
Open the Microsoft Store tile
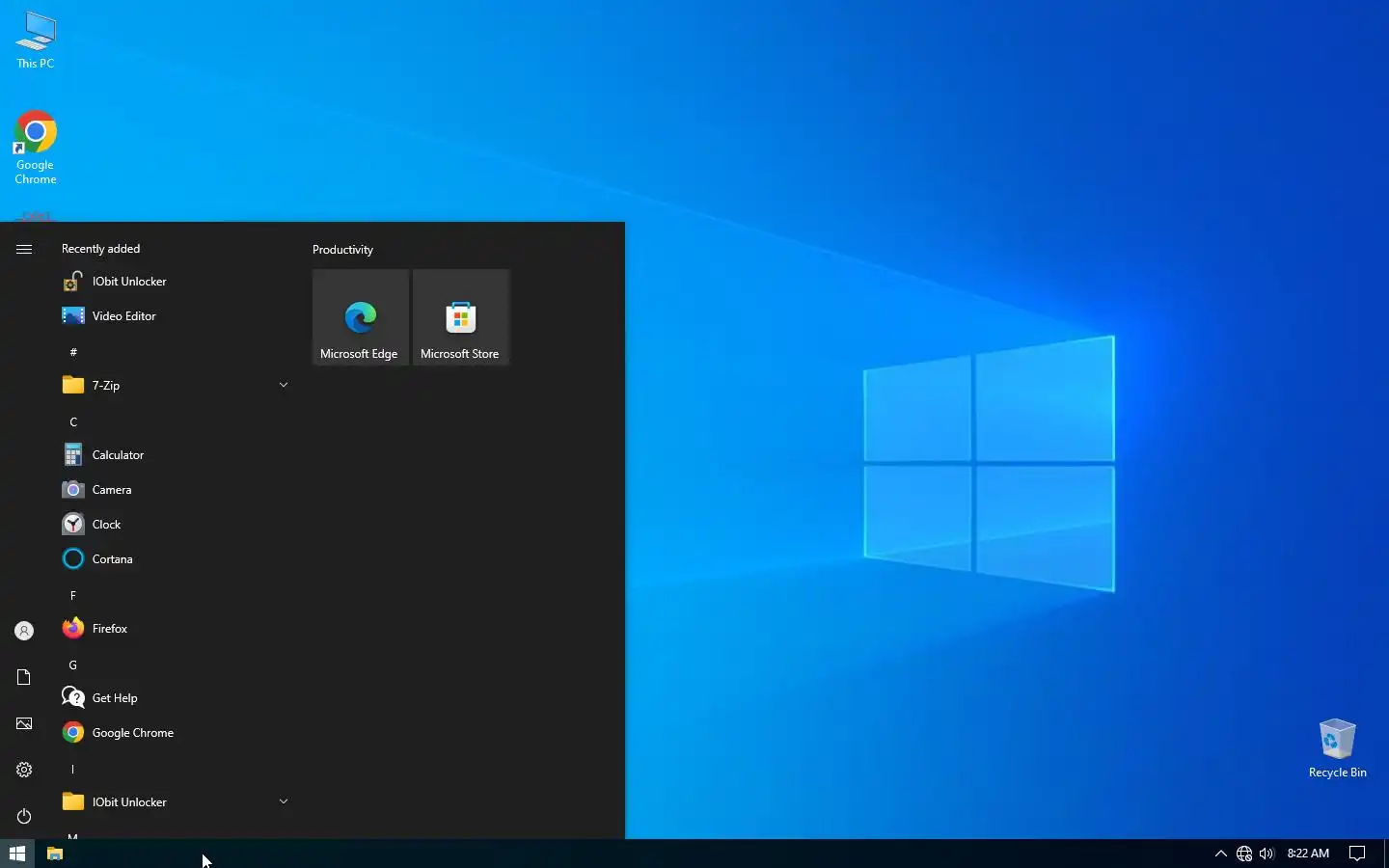pos(461,317)
